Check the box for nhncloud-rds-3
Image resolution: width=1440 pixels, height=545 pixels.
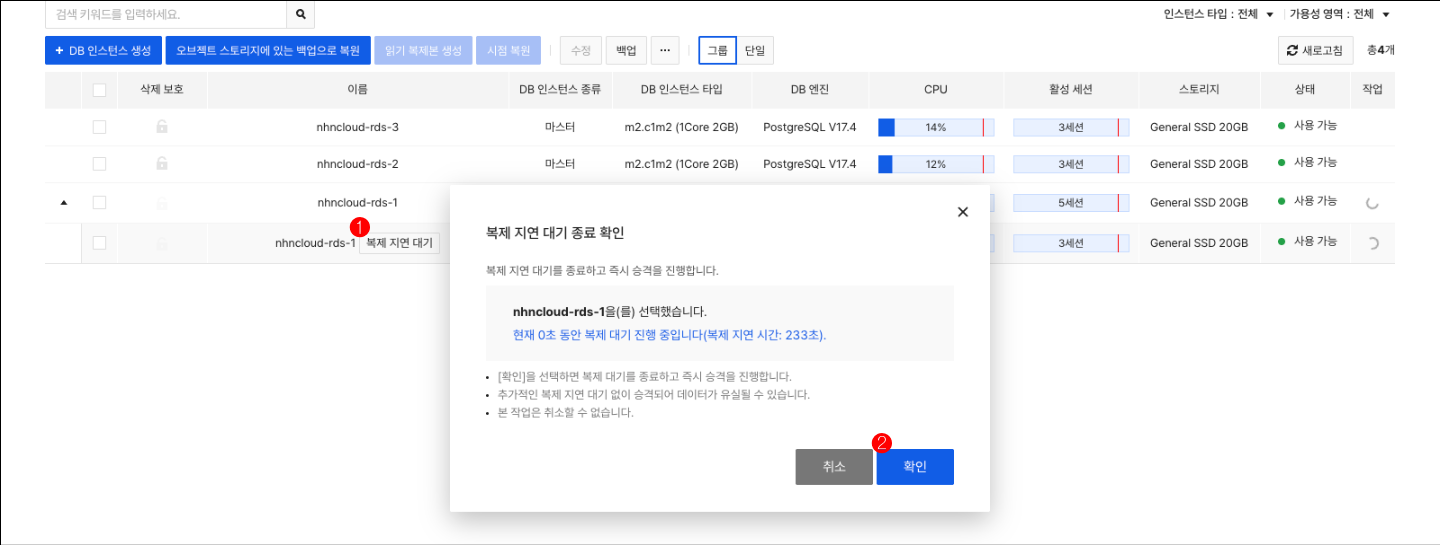[99, 127]
